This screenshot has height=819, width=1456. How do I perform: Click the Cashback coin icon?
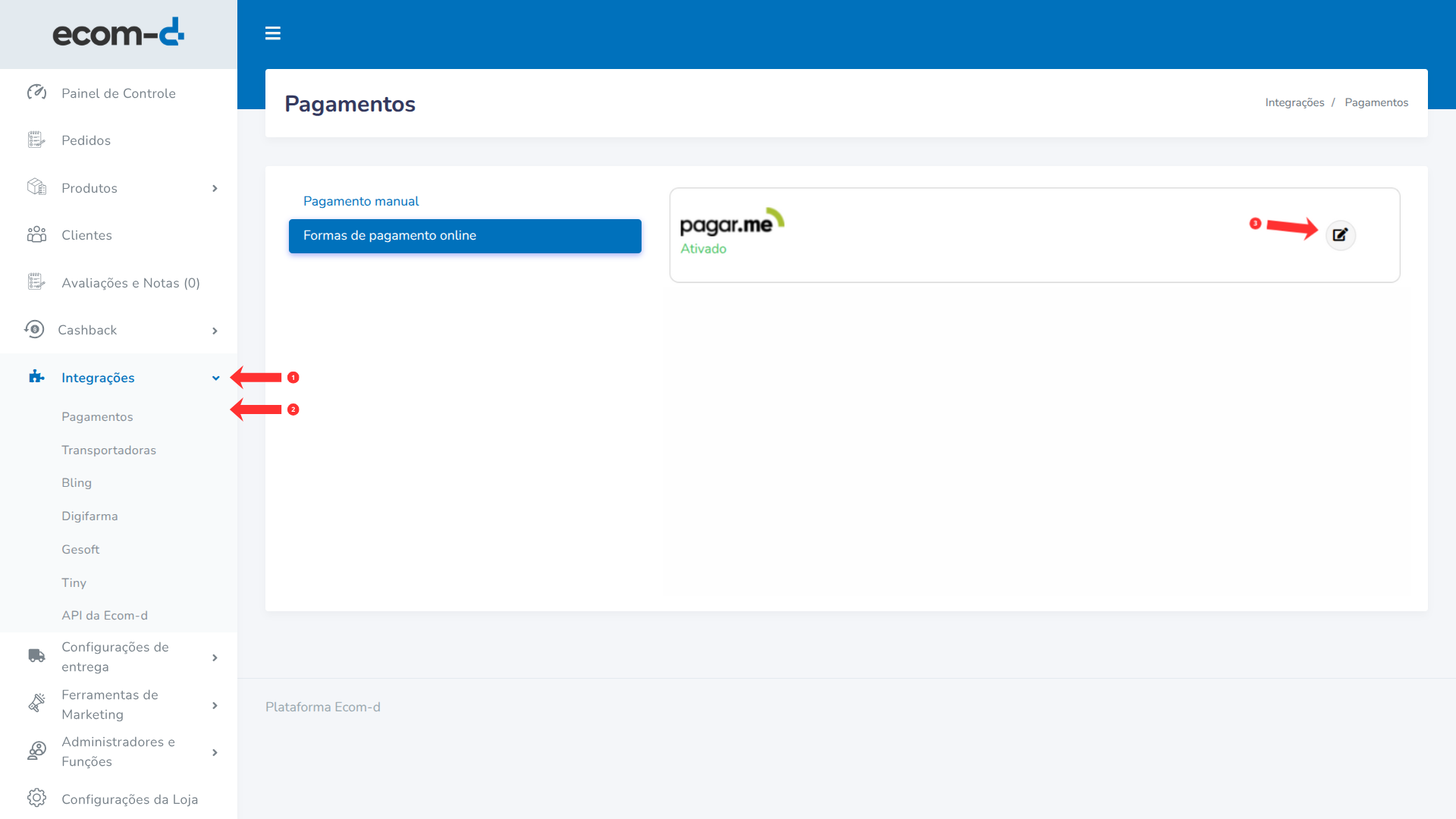click(x=34, y=329)
